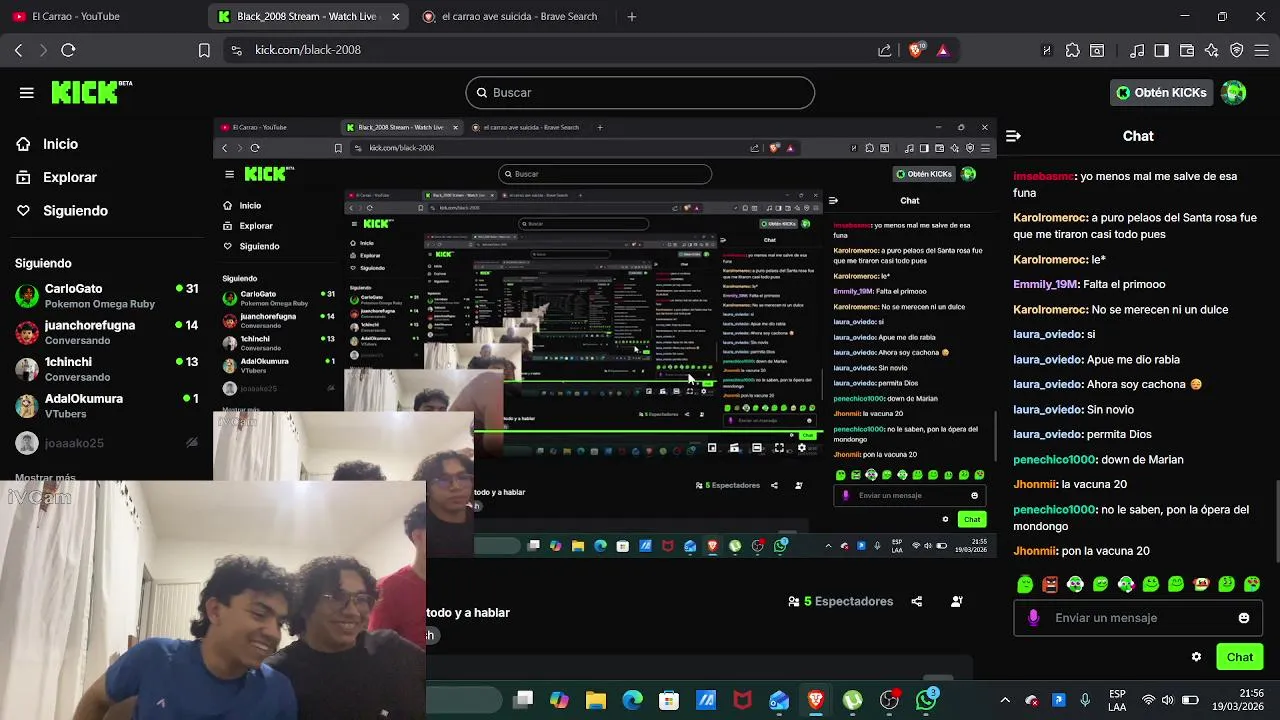The image size is (1280, 720).
Task: Open the Brave Rewards triangle icon
Action: pyautogui.click(x=942, y=50)
